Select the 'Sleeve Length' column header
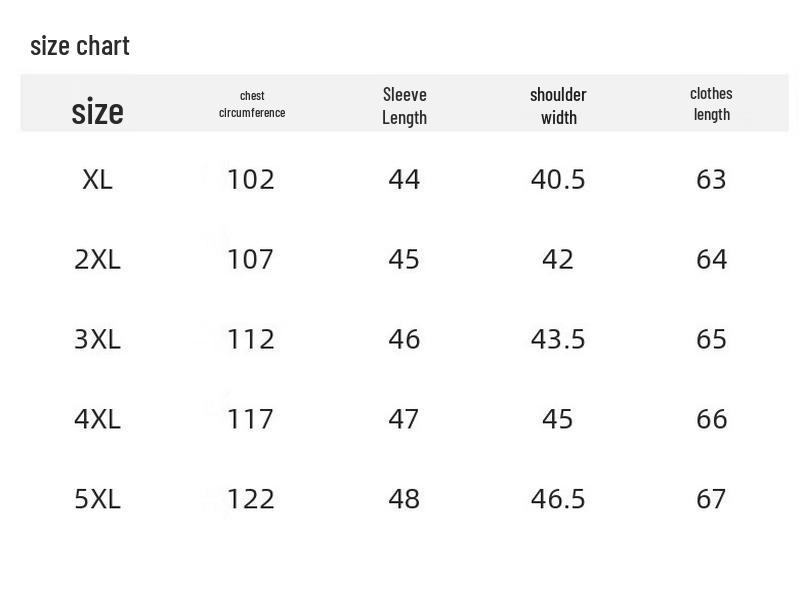The image size is (809, 607). click(404, 105)
